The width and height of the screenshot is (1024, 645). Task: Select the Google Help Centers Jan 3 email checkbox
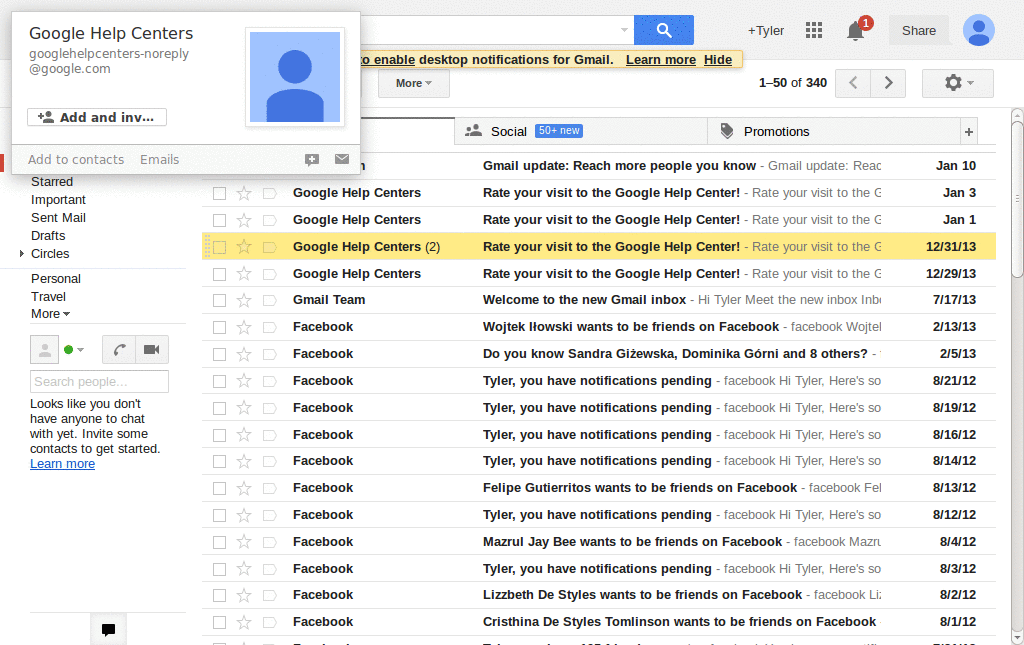[219, 193]
